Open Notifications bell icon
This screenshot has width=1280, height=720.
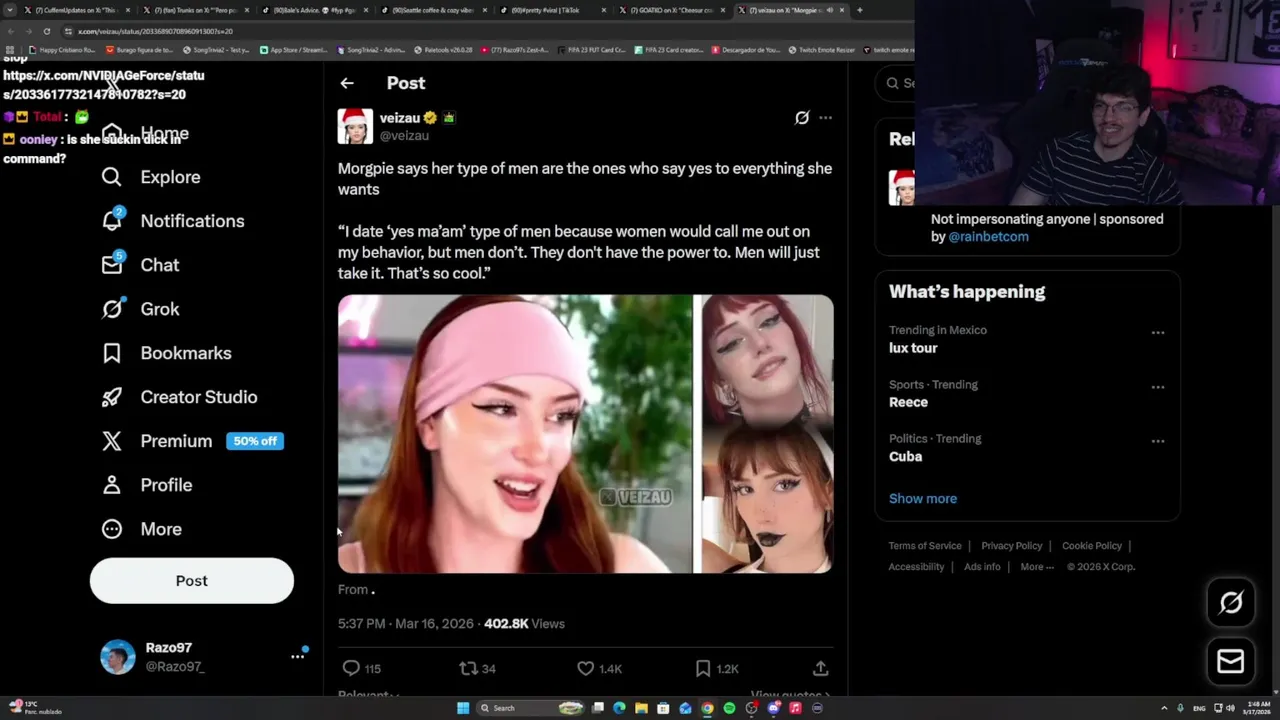click(112, 220)
